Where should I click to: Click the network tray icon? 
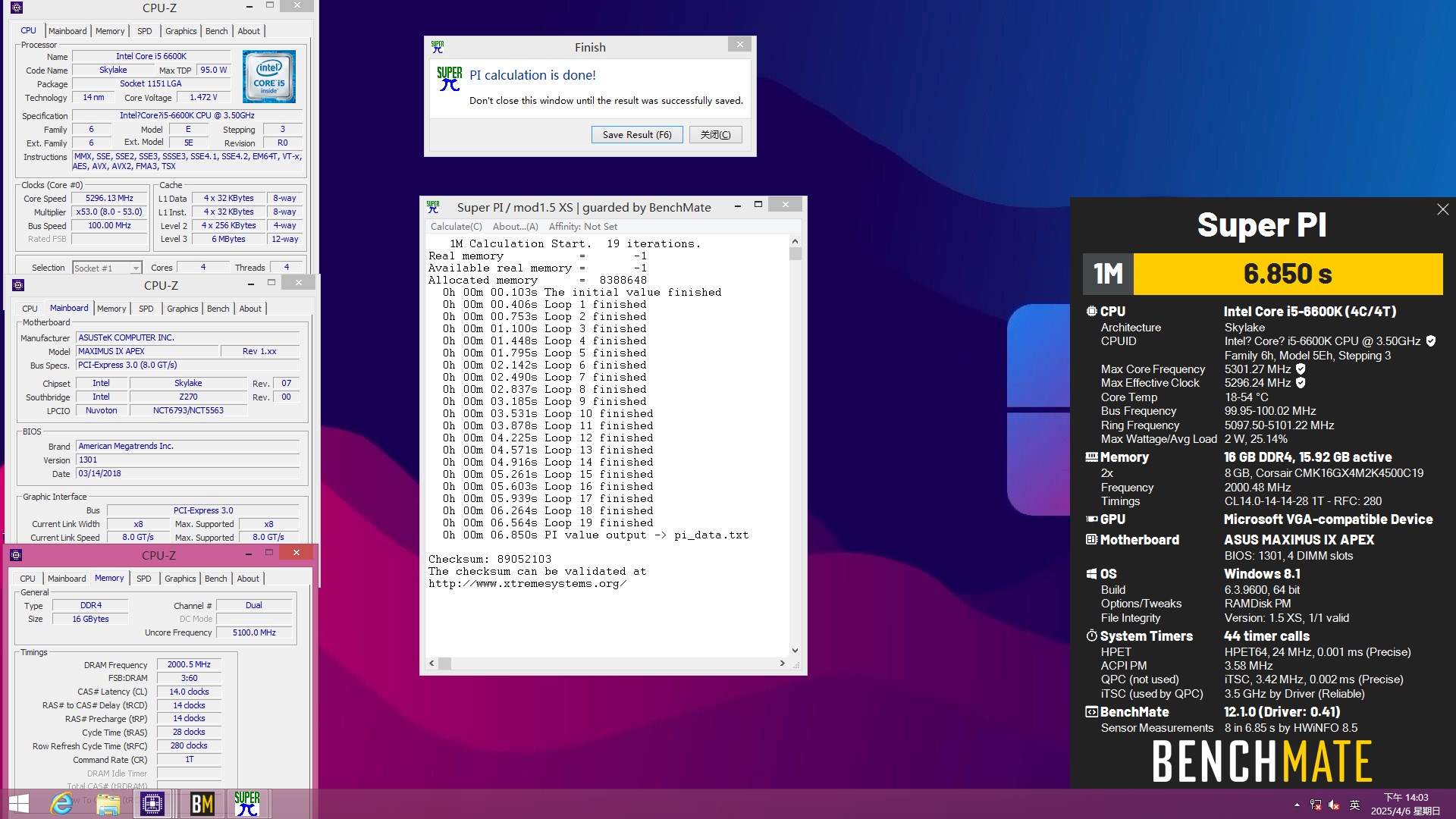[1316, 805]
